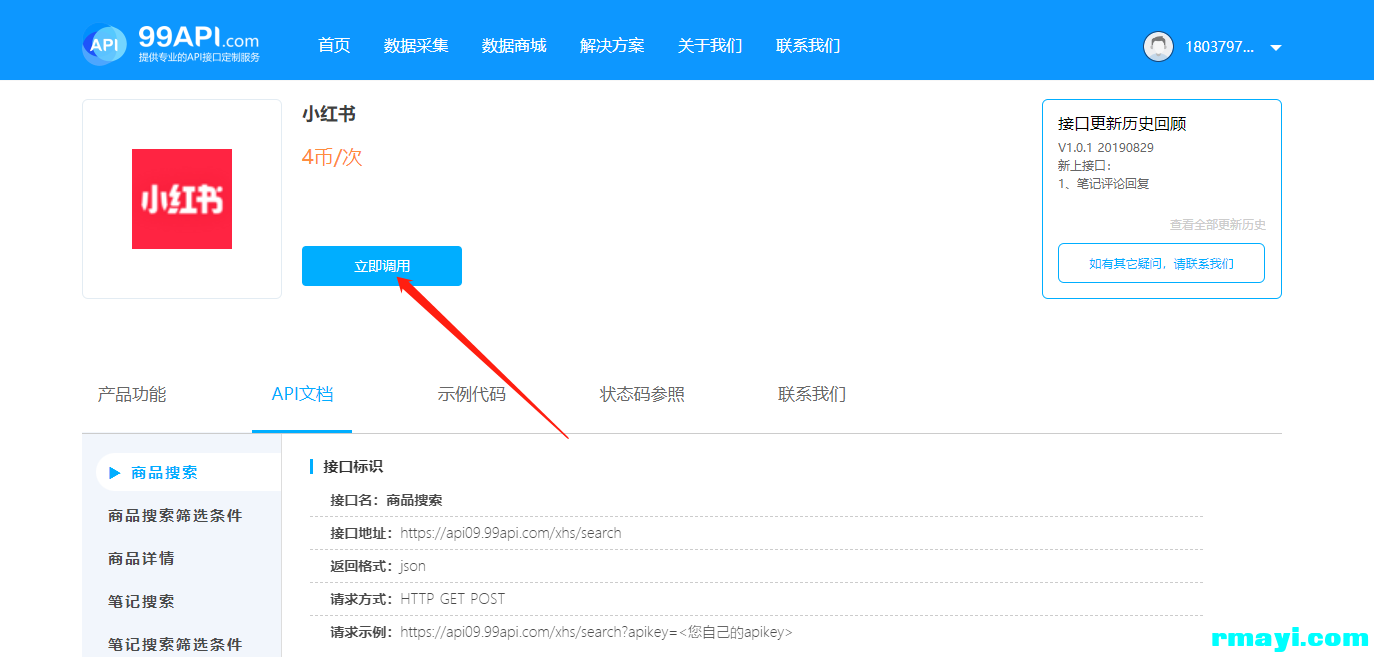This screenshot has height=657, width=1374.
Task: Click the 1、笔记评论回复 update entry
Action: [x=1104, y=184]
